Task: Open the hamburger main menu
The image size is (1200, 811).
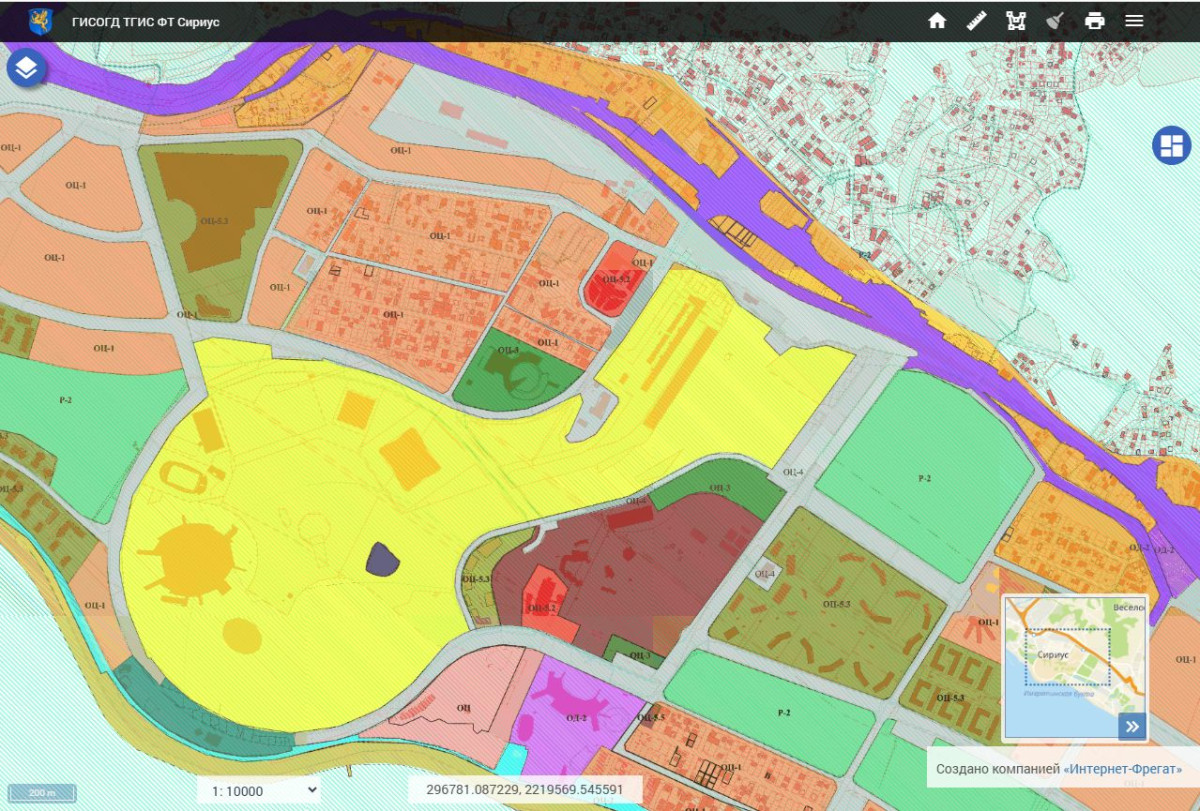Action: coord(1134,21)
